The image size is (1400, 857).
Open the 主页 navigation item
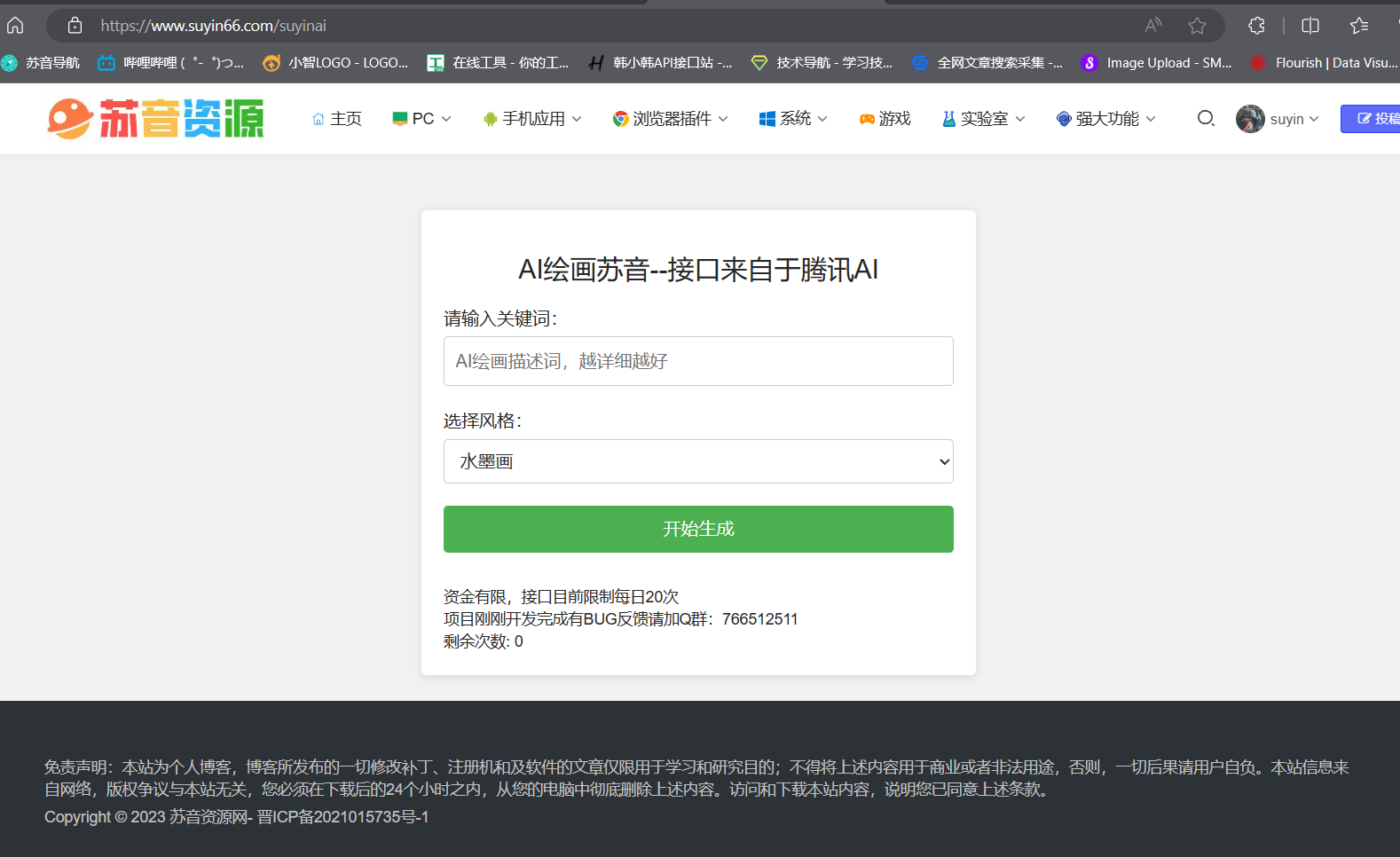(337, 118)
